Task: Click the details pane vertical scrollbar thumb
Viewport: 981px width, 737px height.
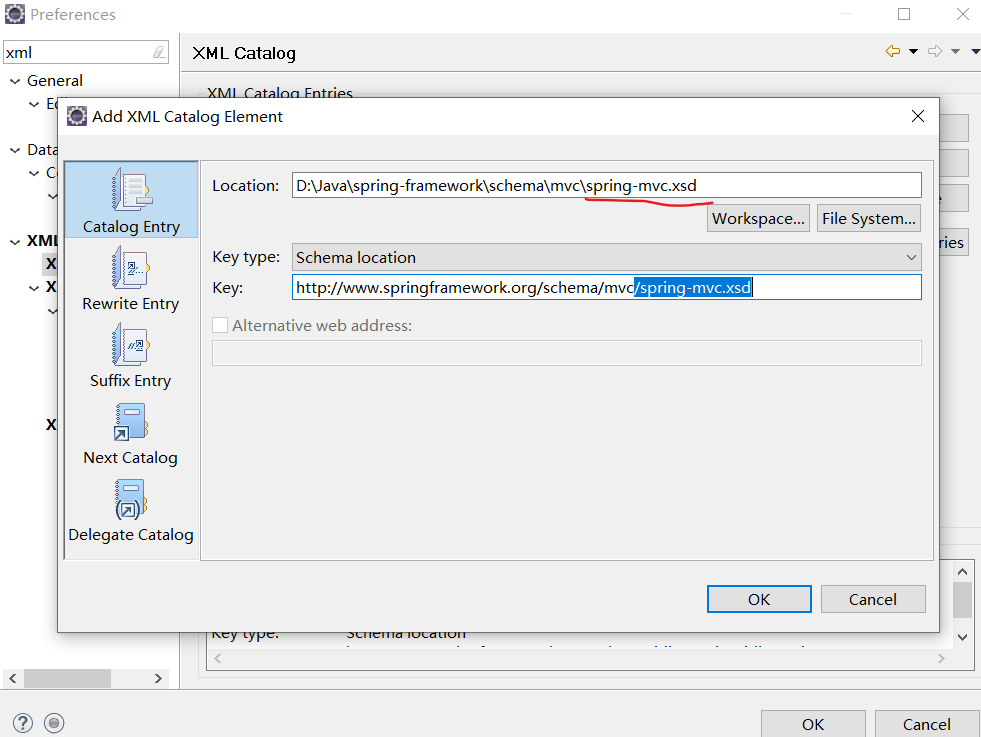Action: (x=962, y=599)
